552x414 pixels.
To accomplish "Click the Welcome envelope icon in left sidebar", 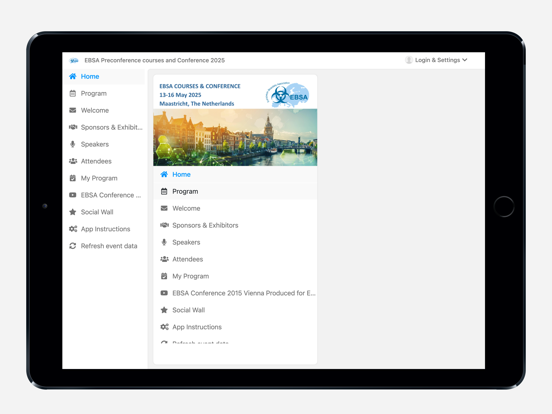I will click(x=73, y=110).
